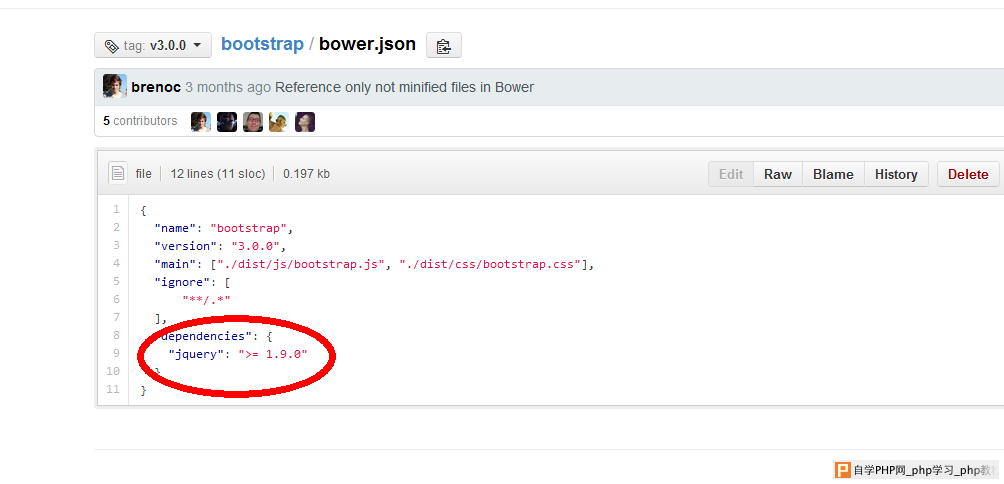Click the first contributor avatar

click(201, 122)
